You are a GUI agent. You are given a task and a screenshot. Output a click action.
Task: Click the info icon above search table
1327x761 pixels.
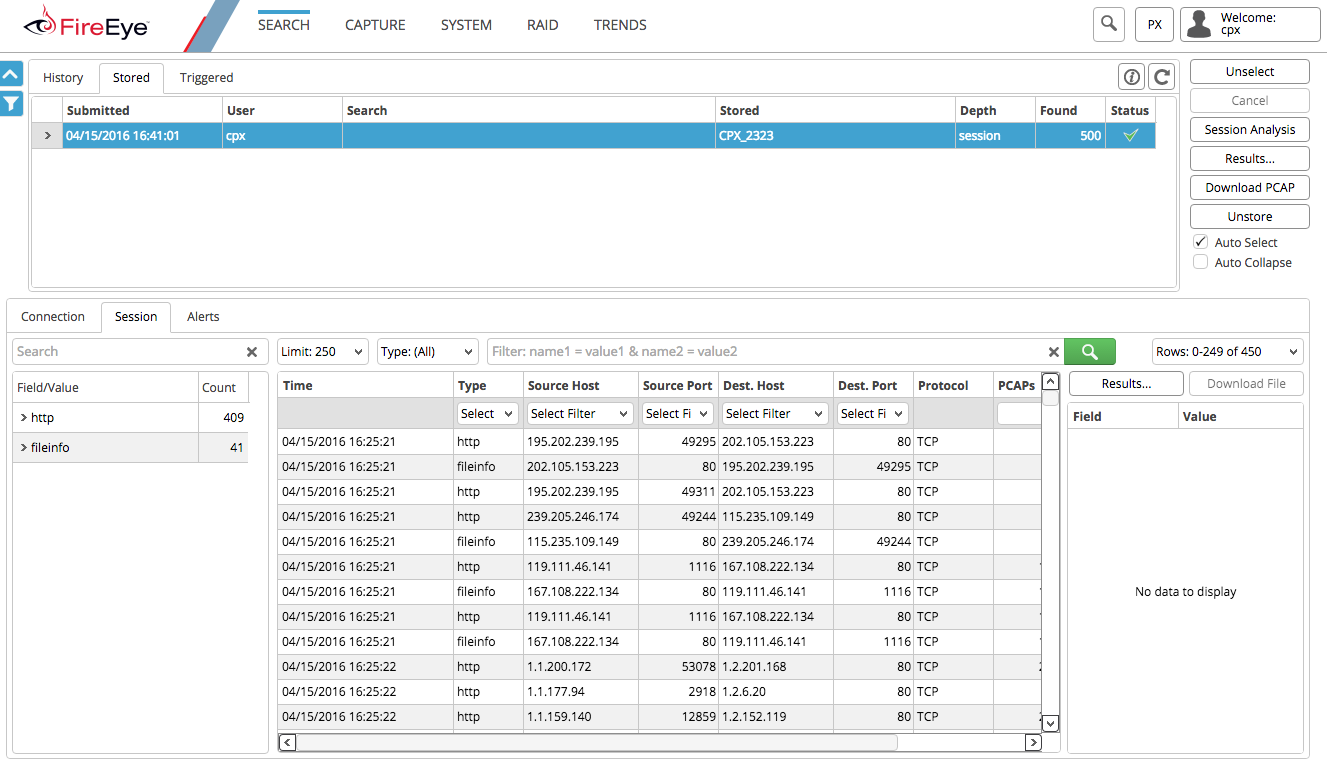click(1131, 76)
